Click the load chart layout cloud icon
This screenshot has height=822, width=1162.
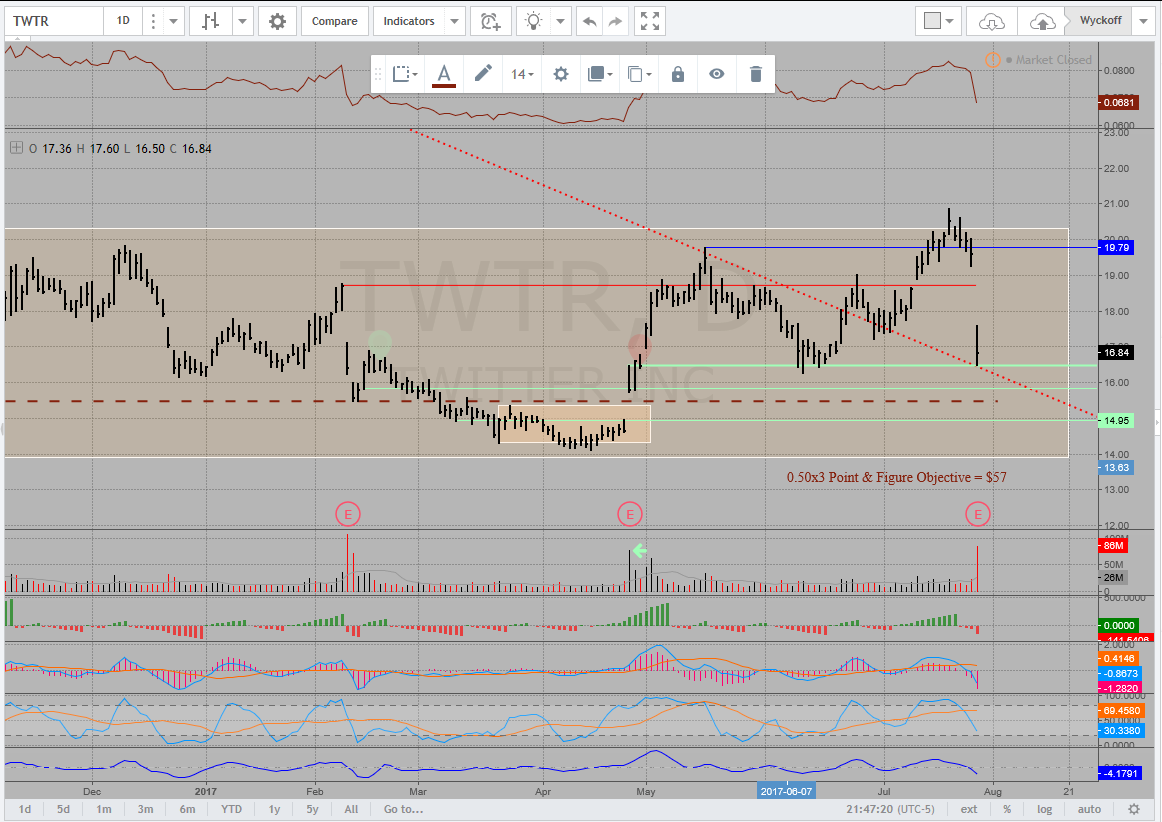(x=991, y=21)
